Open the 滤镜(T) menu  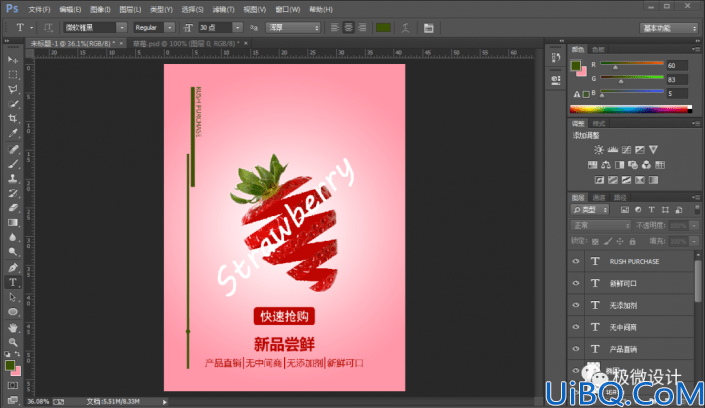click(223, 9)
